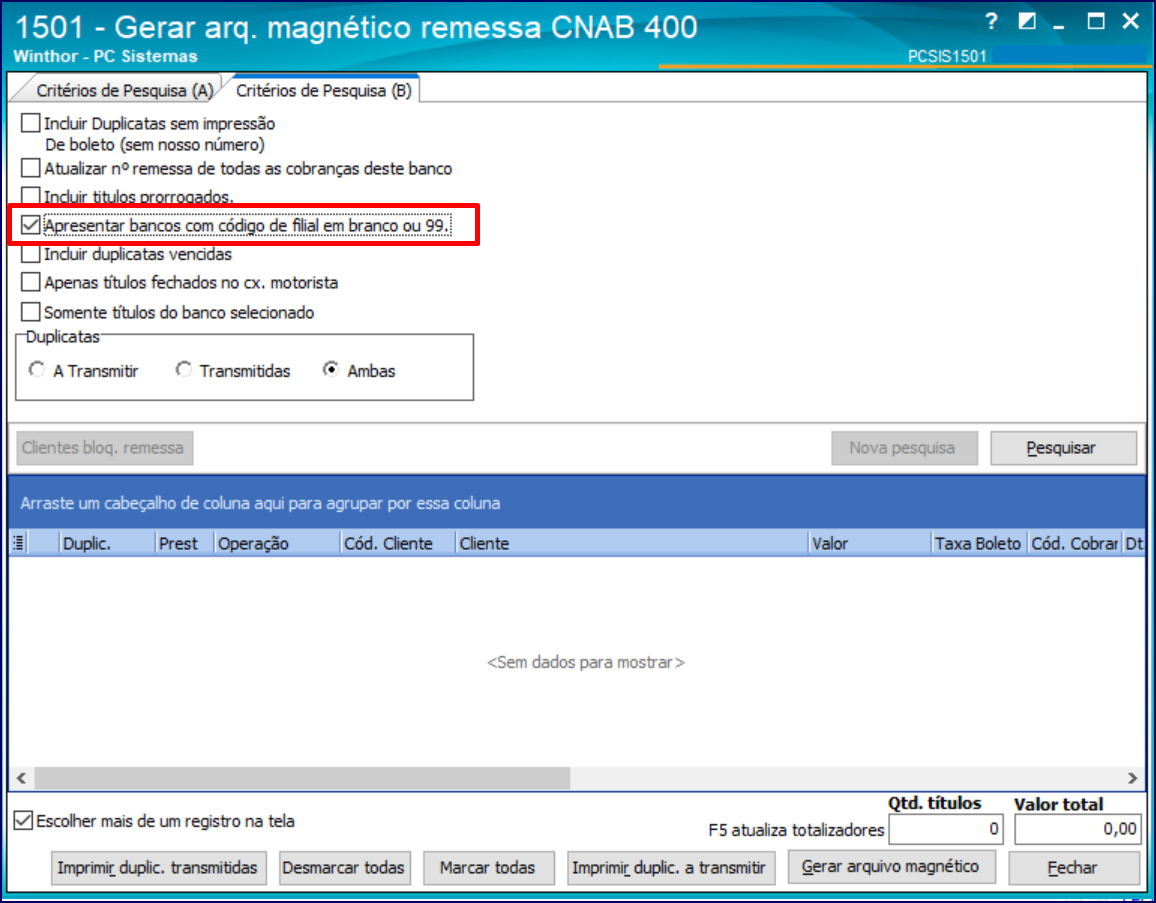Click horizontal scrollbar left arrow
Viewport: 1156px width, 903px height.
(x=21, y=778)
